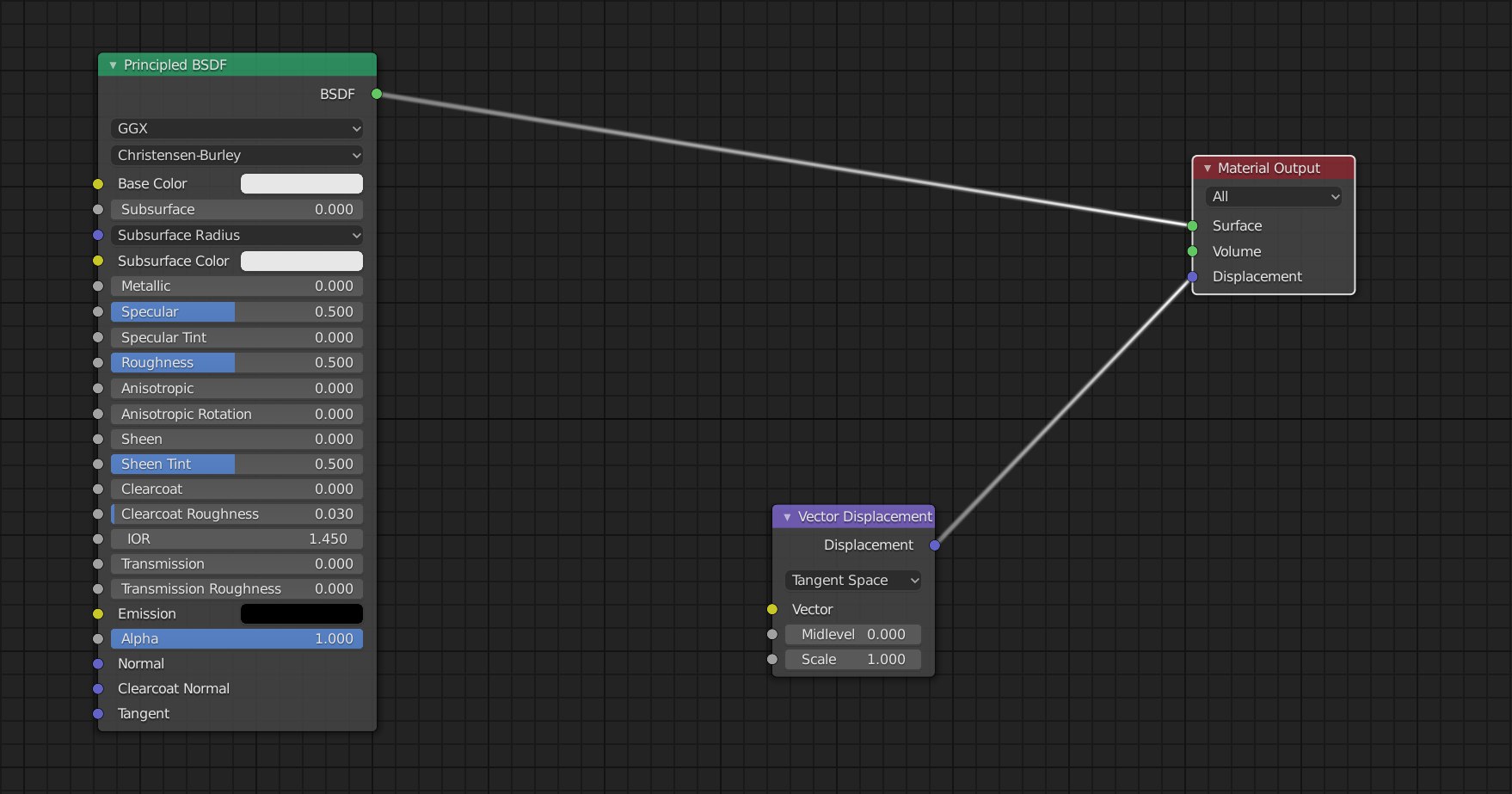Click the Specular input socket
Screen dimensions: 1512x794
click(x=98, y=311)
